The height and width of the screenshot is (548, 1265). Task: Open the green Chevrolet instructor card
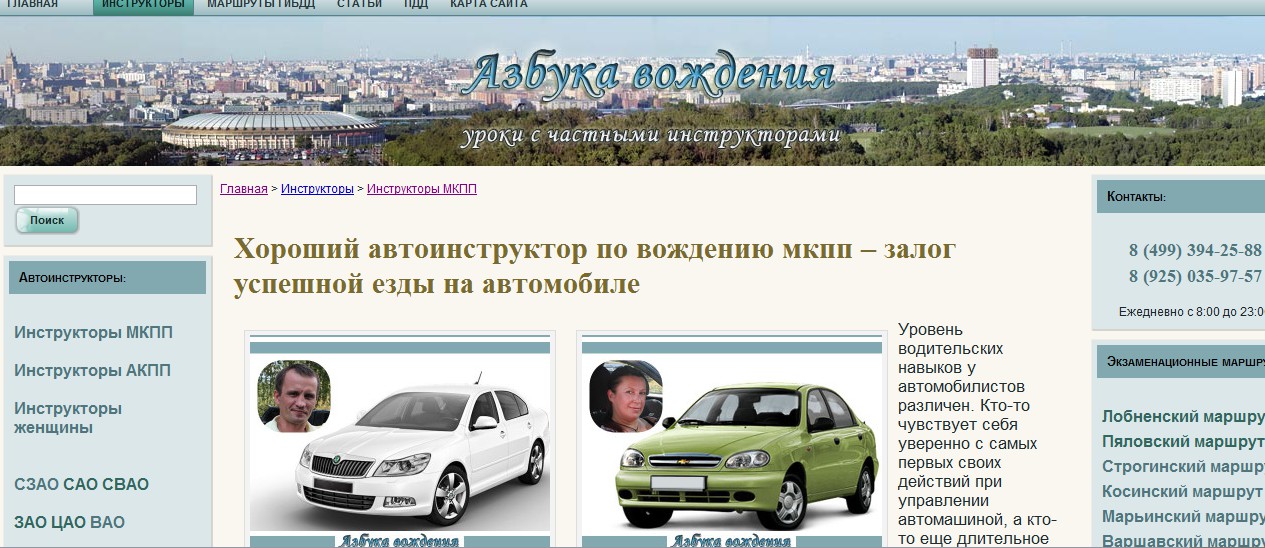click(x=731, y=440)
